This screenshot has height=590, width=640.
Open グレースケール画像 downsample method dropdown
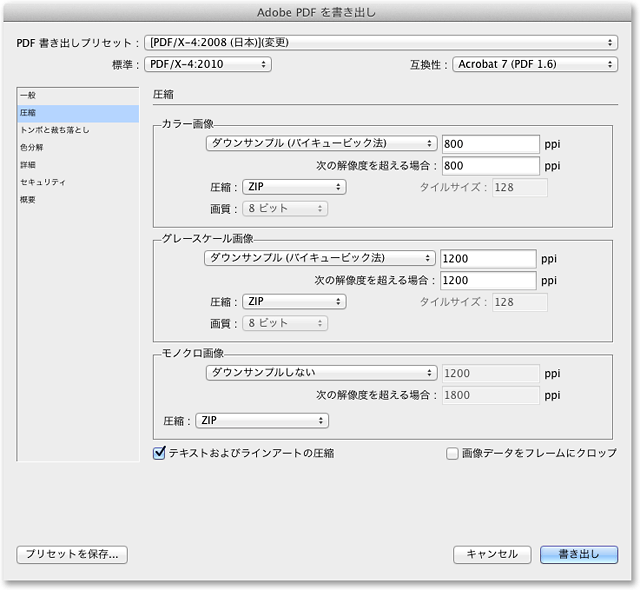(x=320, y=258)
